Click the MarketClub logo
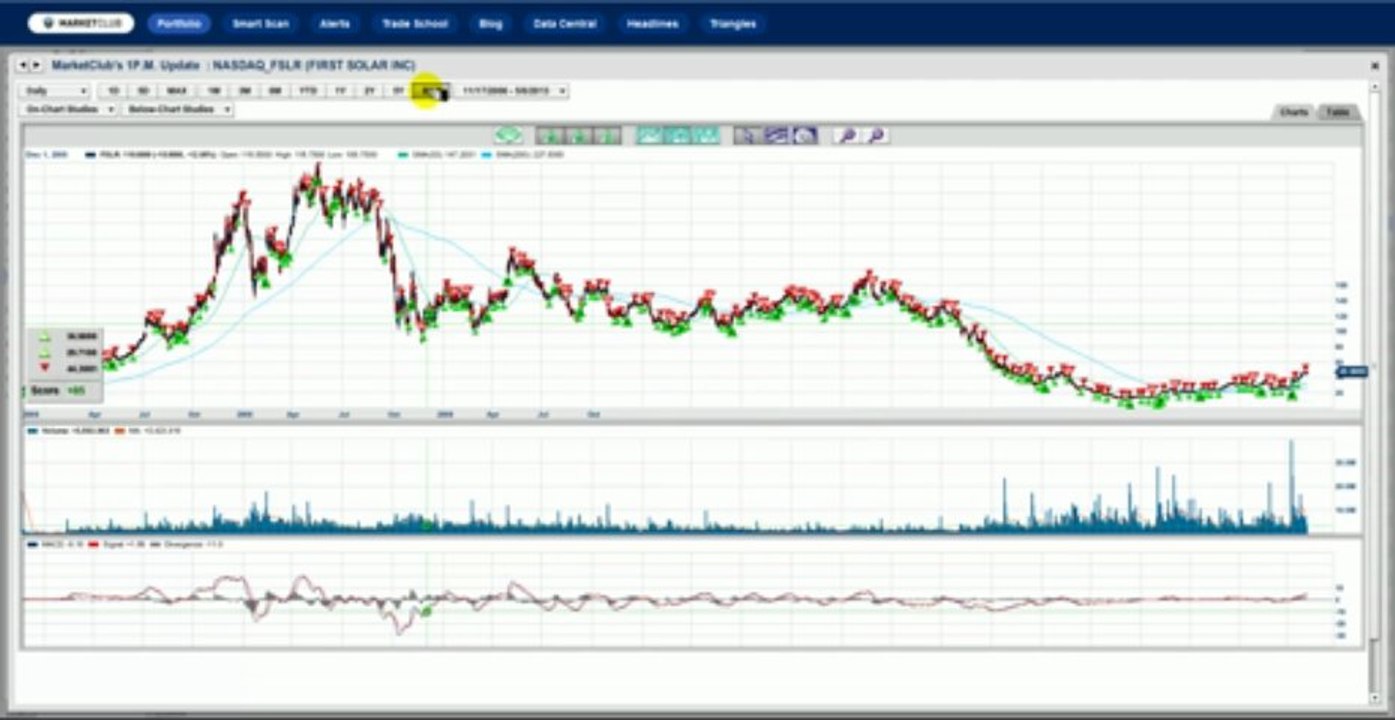The height and width of the screenshot is (720, 1395). pyautogui.click(x=81, y=23)
